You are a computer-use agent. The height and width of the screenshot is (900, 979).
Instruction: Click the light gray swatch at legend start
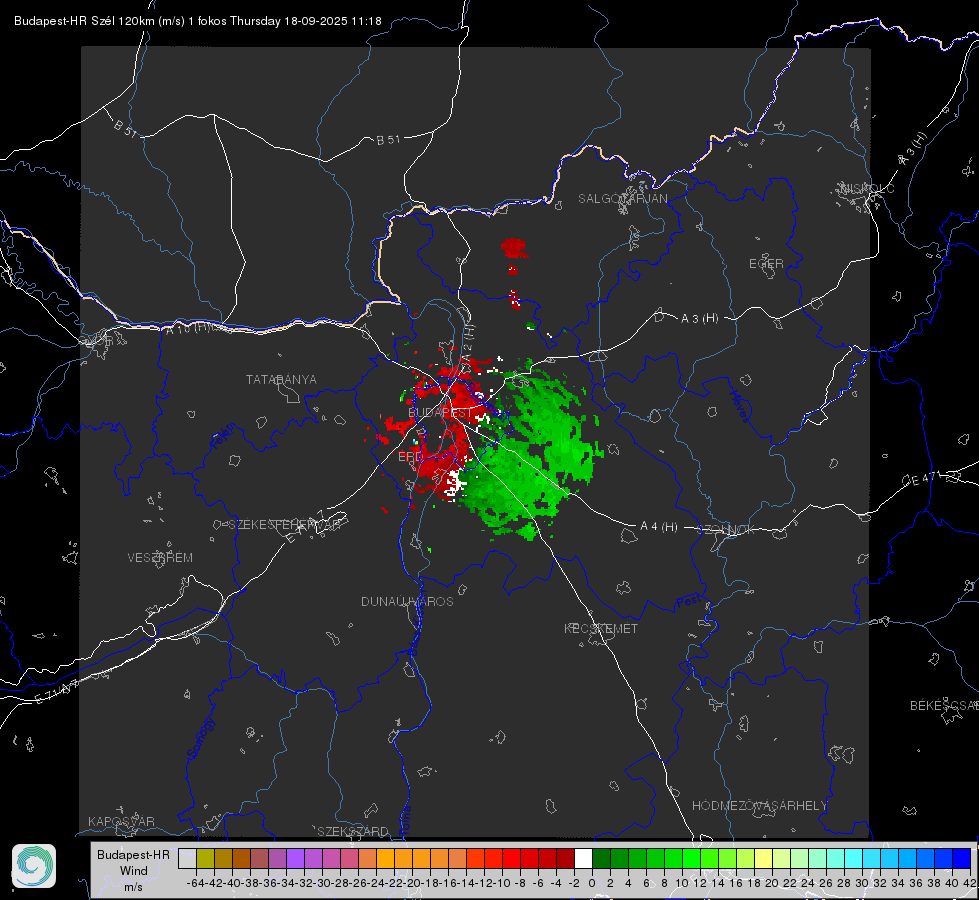click(187, 858)
